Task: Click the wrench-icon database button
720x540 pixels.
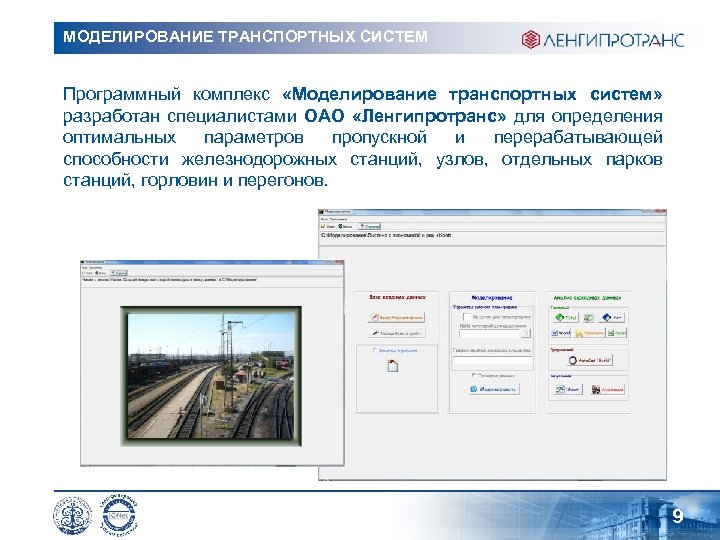Action: [x=397, y=333]
